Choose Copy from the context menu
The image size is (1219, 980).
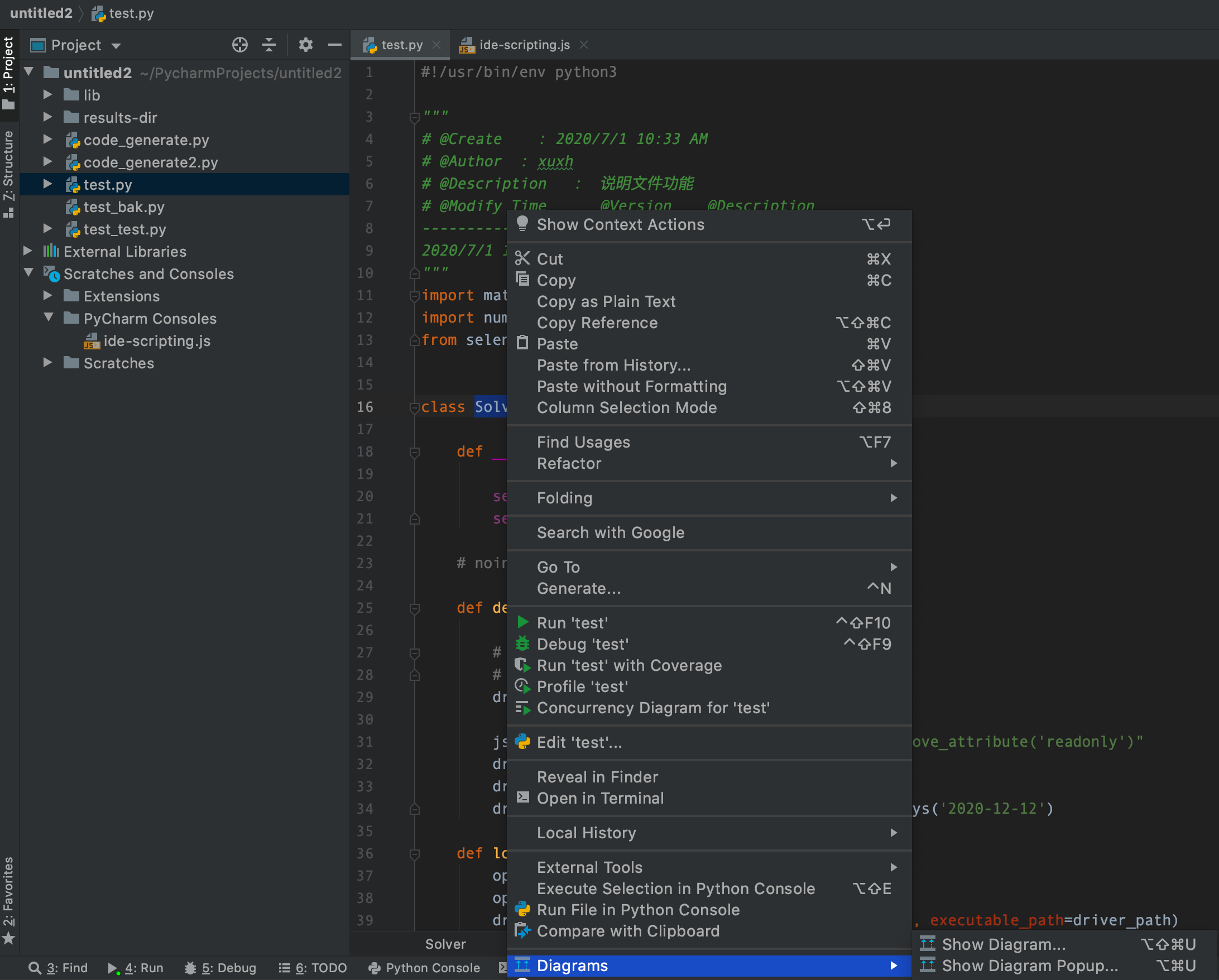[x=709, y=281]
